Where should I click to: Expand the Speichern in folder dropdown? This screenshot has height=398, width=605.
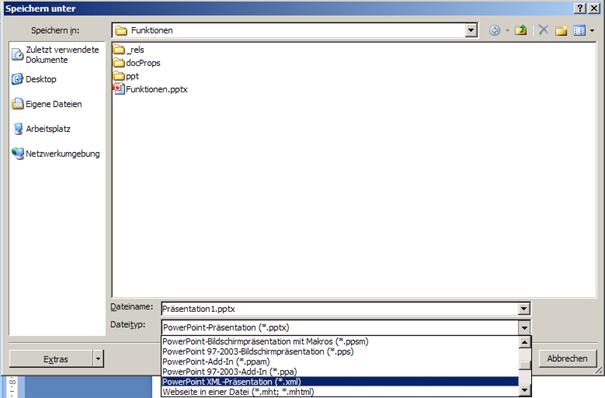click(471, 30)
